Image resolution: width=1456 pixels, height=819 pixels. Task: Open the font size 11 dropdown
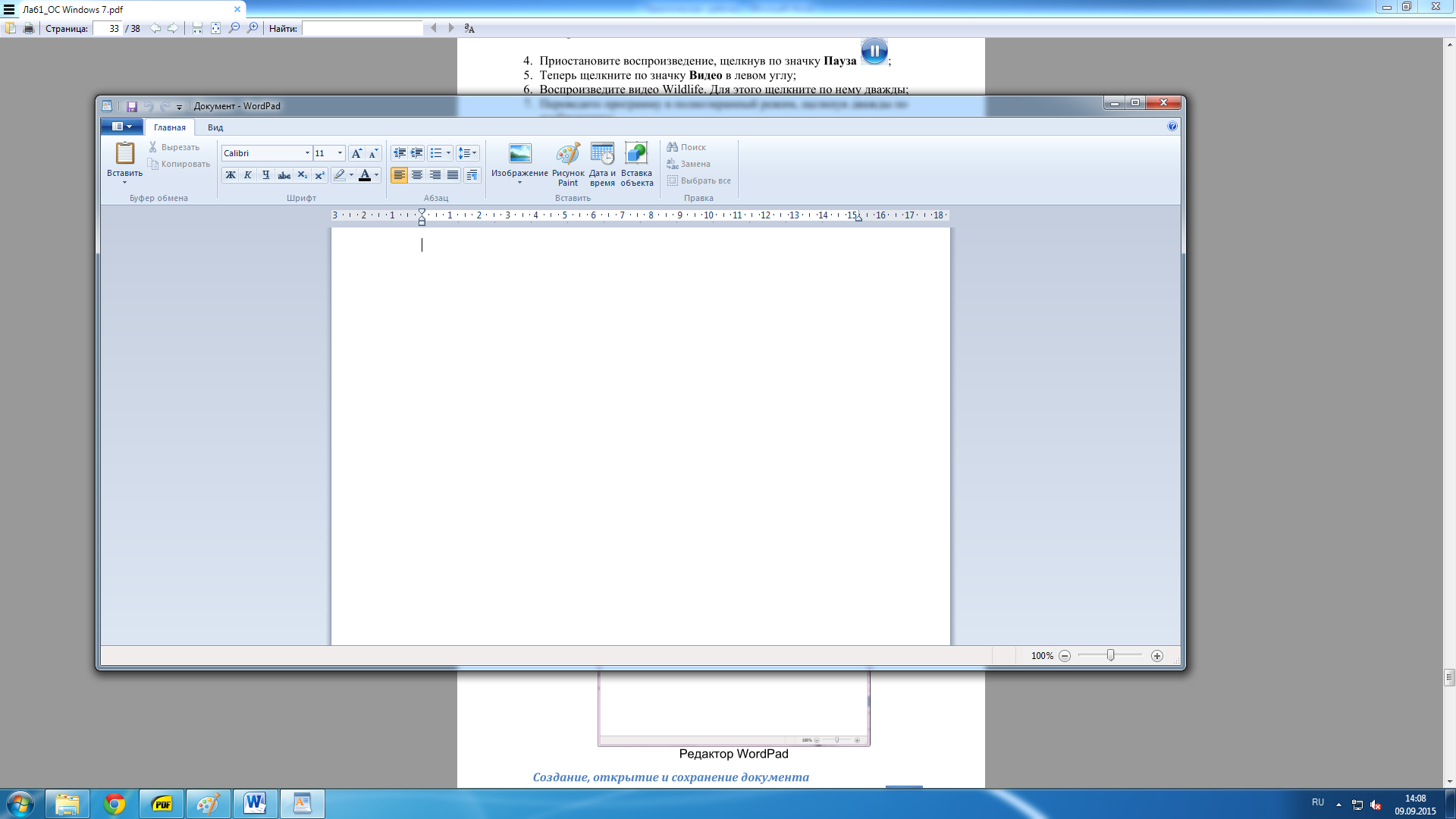[340, 153]
